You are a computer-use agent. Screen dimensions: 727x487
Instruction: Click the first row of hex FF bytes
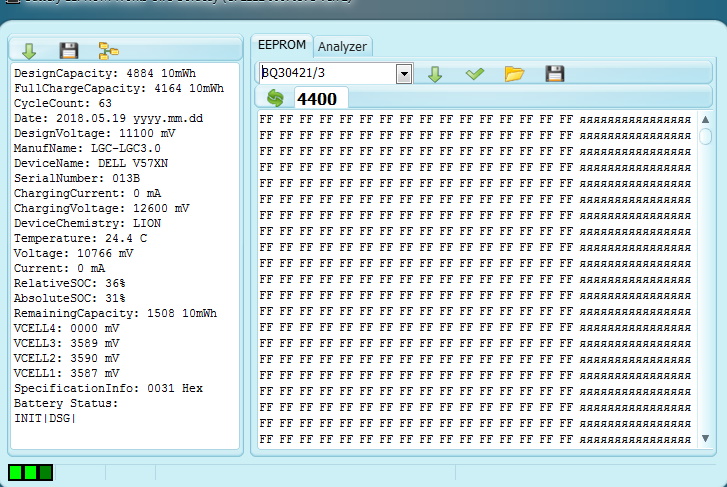tap(415, 120)
